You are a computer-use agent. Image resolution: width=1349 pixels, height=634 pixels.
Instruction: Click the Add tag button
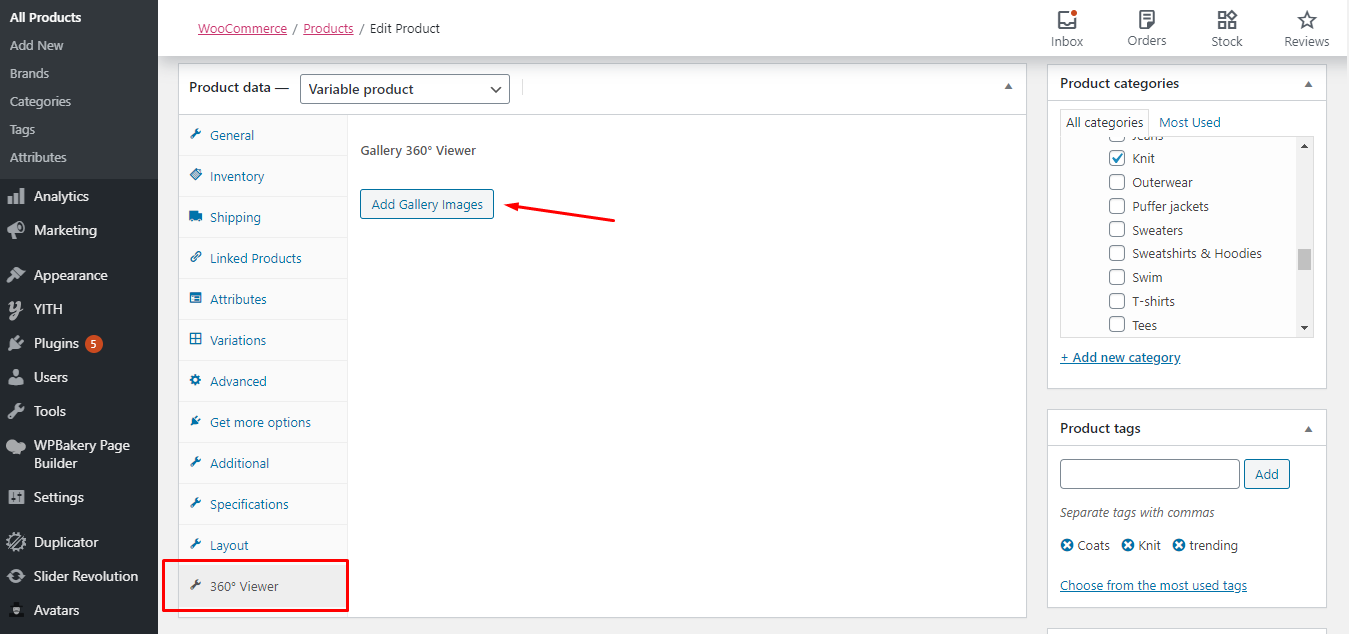coord(1267,474)
